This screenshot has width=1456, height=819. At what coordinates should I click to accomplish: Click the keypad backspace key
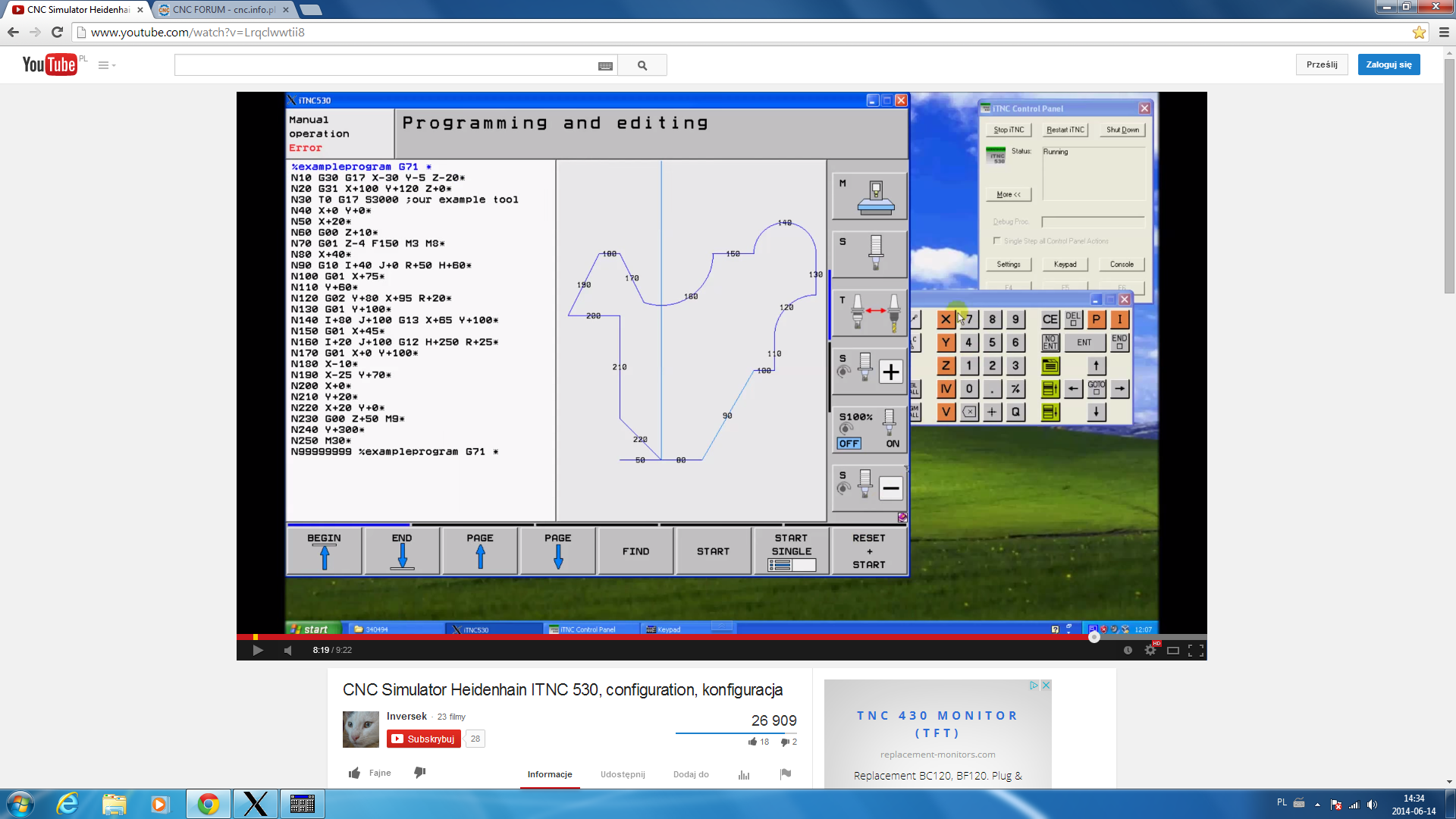coord(969,413)
